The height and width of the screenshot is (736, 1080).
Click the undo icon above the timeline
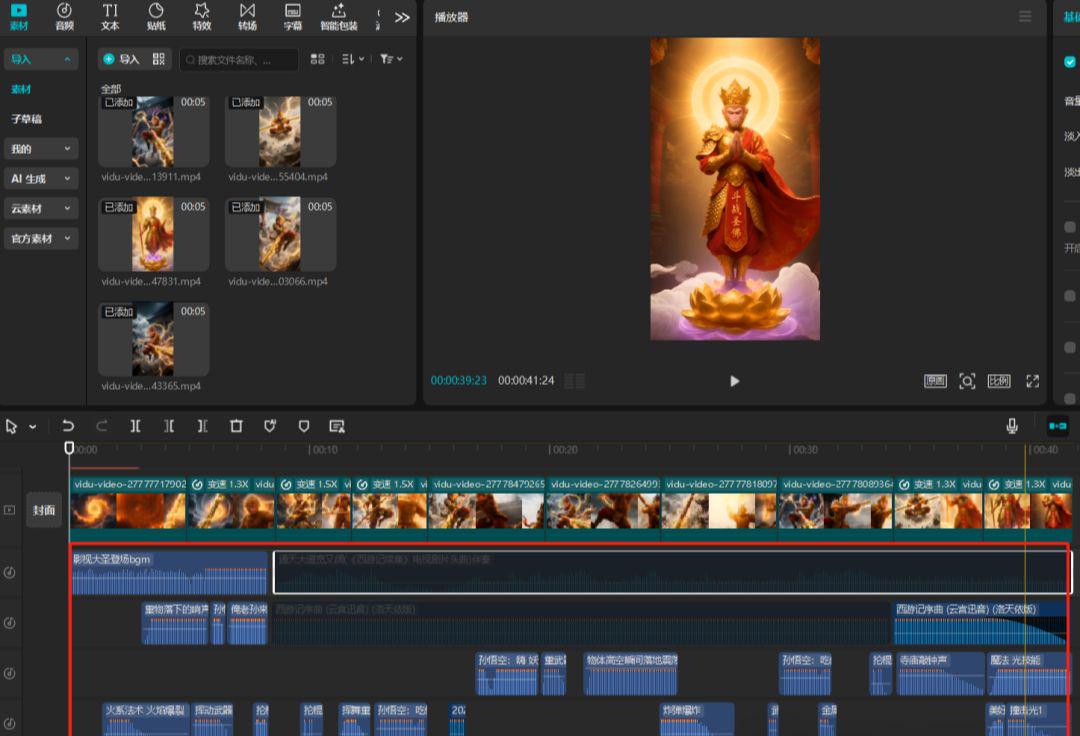pos(68,426)
